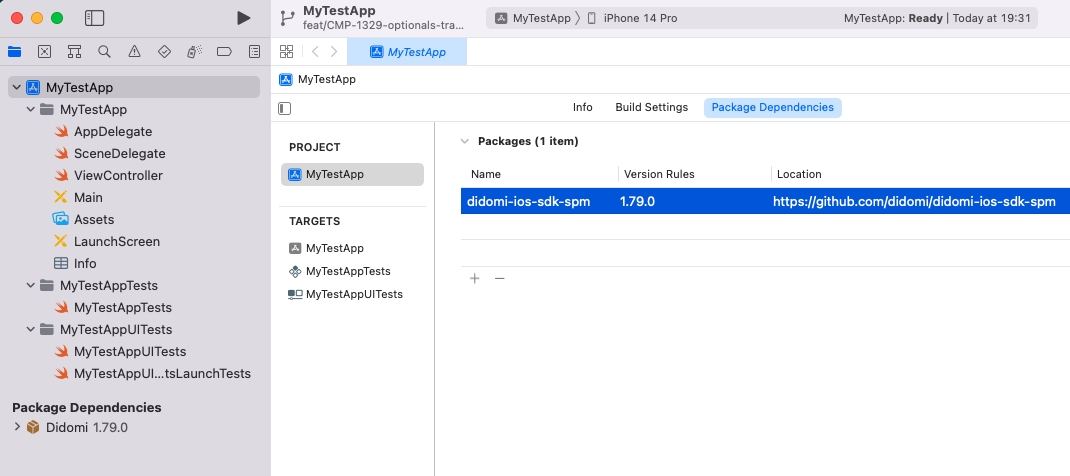The image size is (1070, 476).
Task: Show the Source Control navigator
Action: click(44, 51)
